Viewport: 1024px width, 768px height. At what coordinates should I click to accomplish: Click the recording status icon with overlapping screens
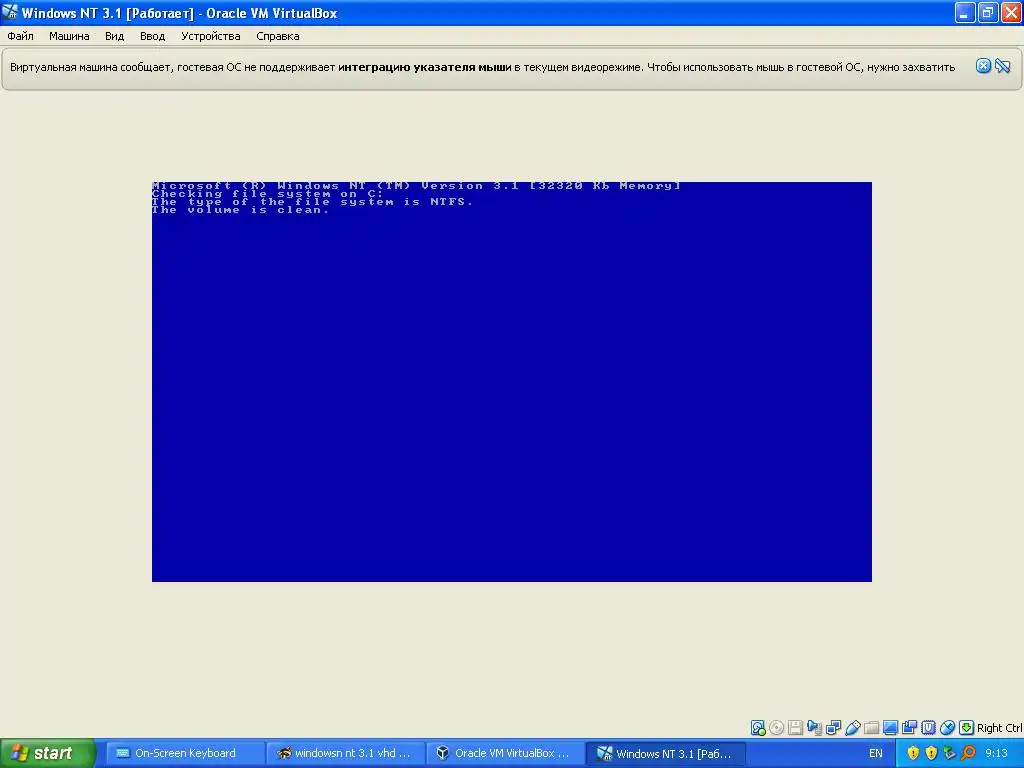tap(909, 728)
